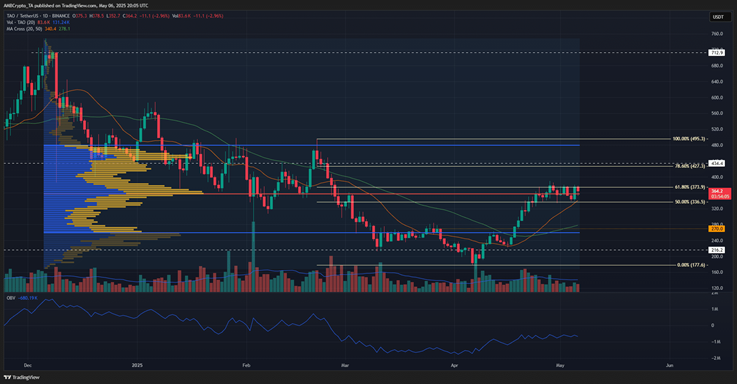Click the 434.4 price label
This screenshot has width=737, height=384.
pos(717,163)
